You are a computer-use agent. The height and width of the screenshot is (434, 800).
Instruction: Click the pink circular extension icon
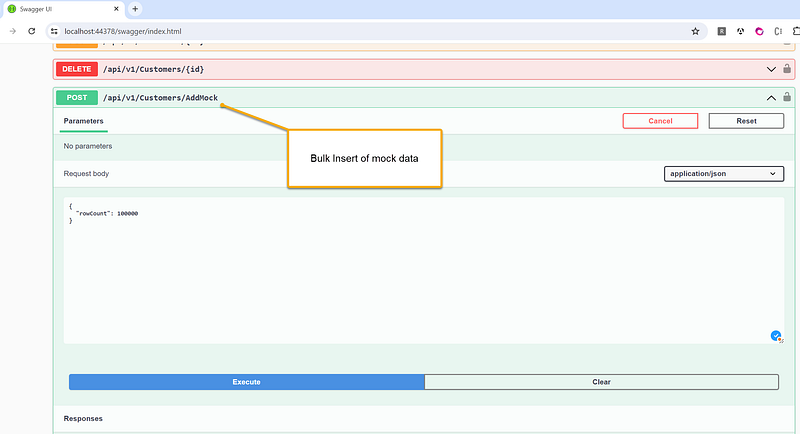click(759, 31)
